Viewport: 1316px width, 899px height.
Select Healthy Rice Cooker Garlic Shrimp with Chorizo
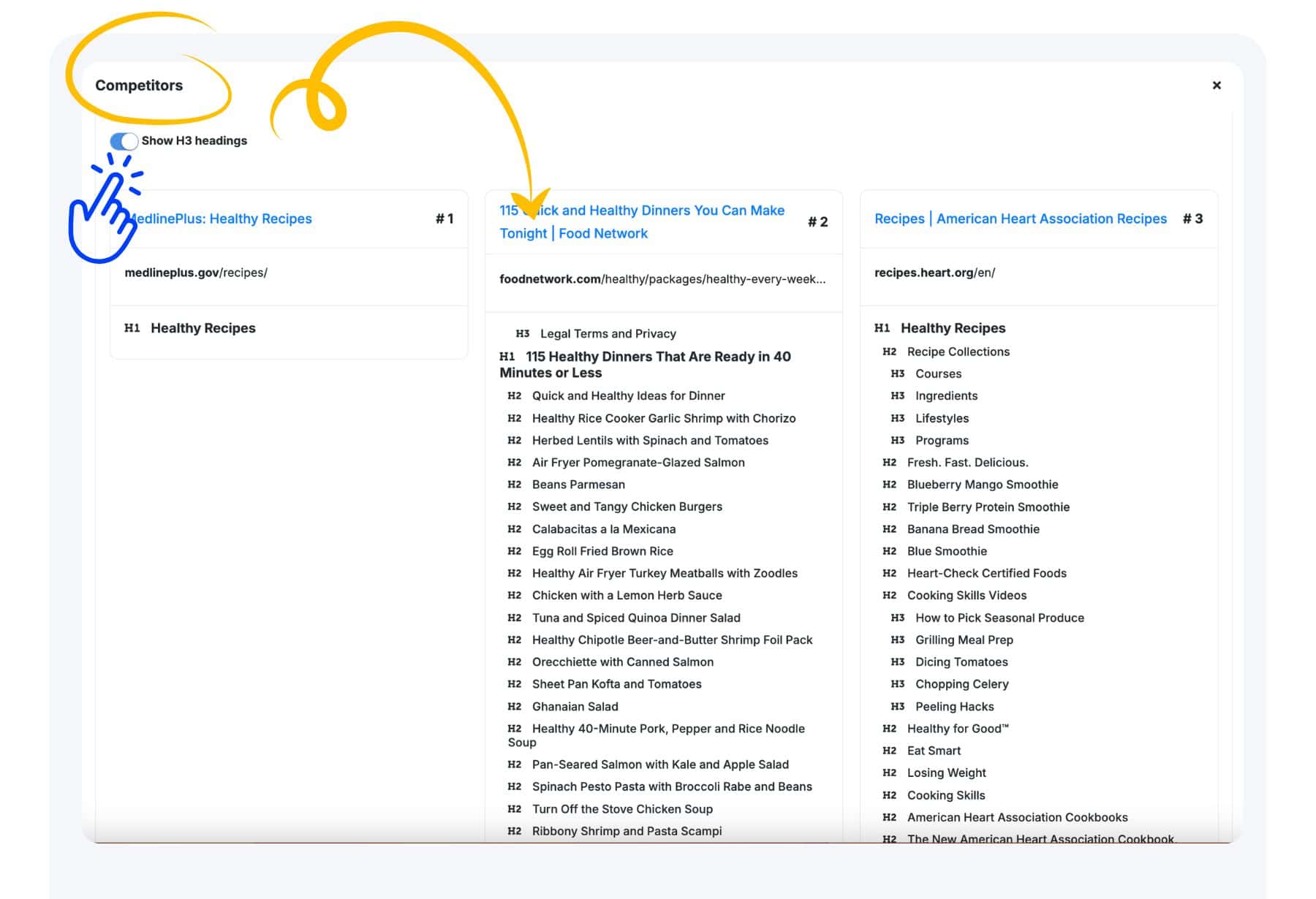point(664,418)
